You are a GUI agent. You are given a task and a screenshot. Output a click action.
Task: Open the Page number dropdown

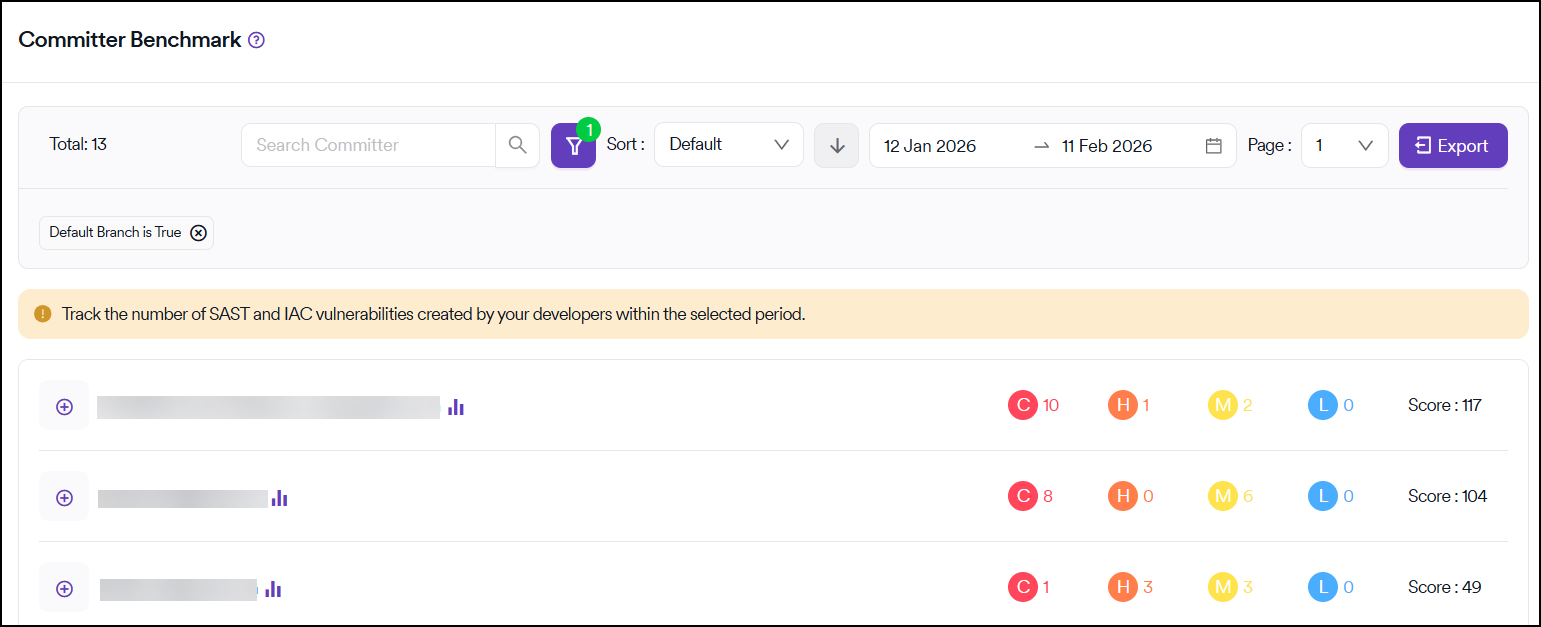pos(1344,146)
